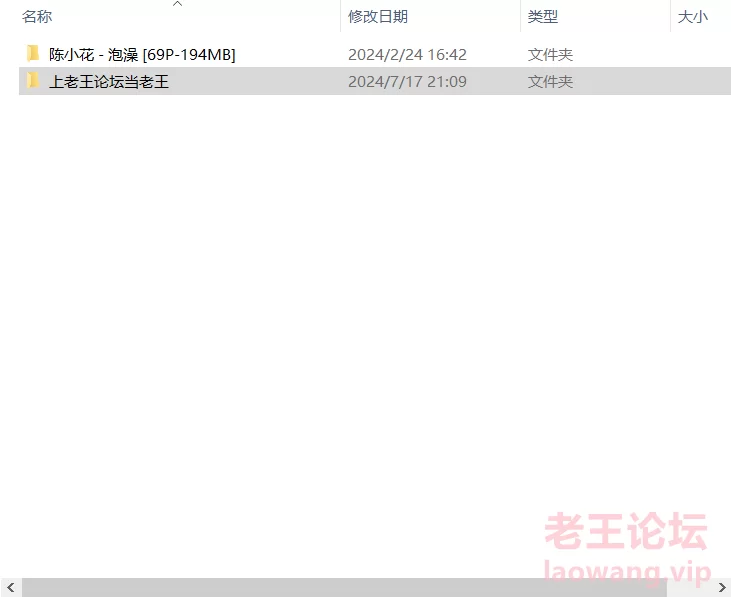Select the folder icon for 陈小花 - 泡澡
The width and height of the screenshot is (731, 597).
tap(33, 54)
